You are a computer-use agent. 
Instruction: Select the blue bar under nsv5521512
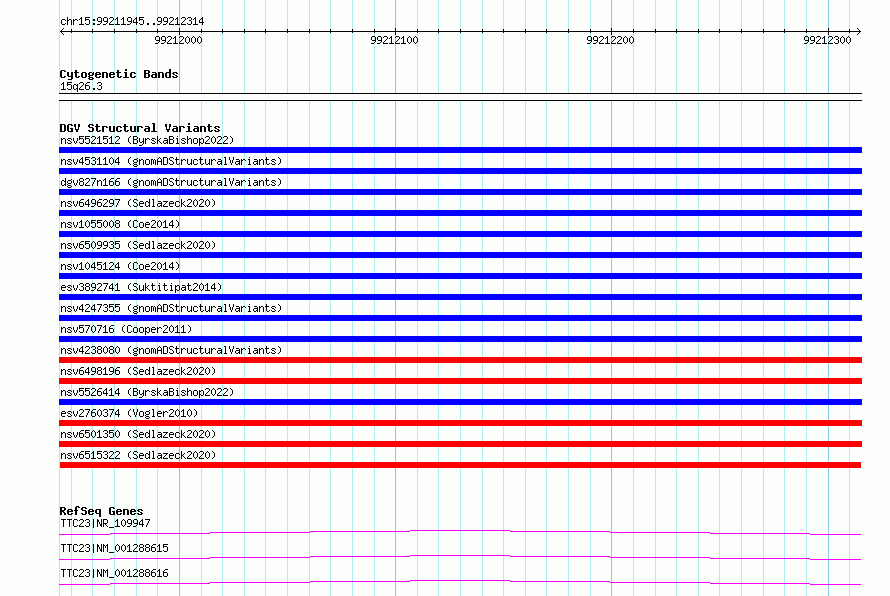(x=460, y=150)
